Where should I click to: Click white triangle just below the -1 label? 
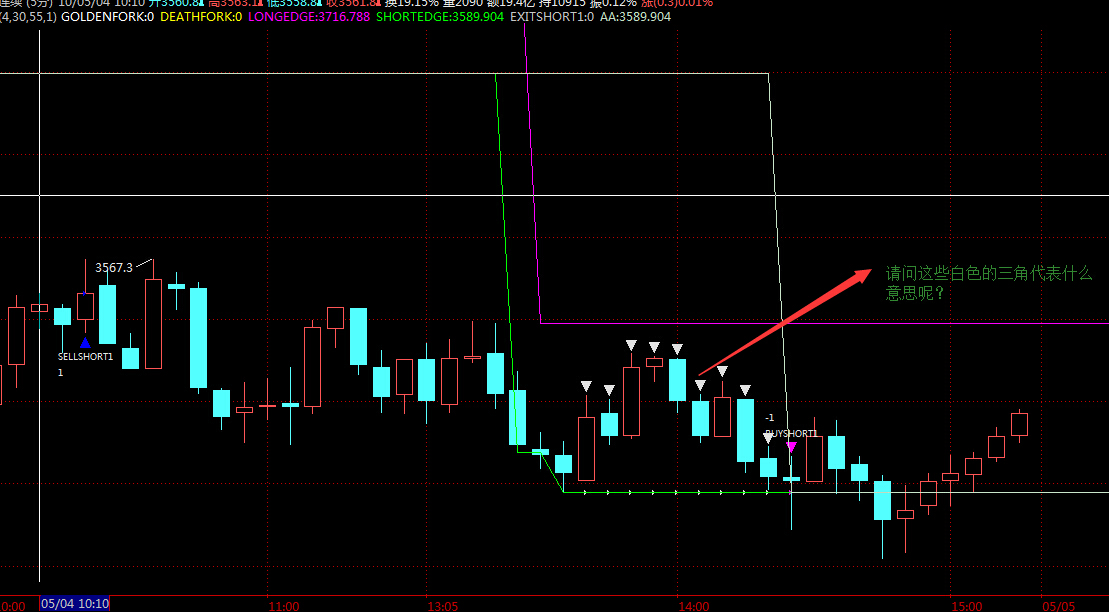768,438
